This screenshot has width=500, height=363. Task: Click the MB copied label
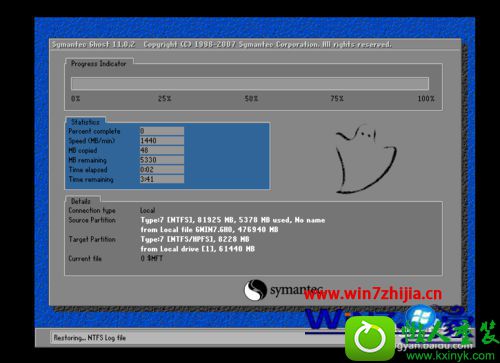(x=83, y=150)
